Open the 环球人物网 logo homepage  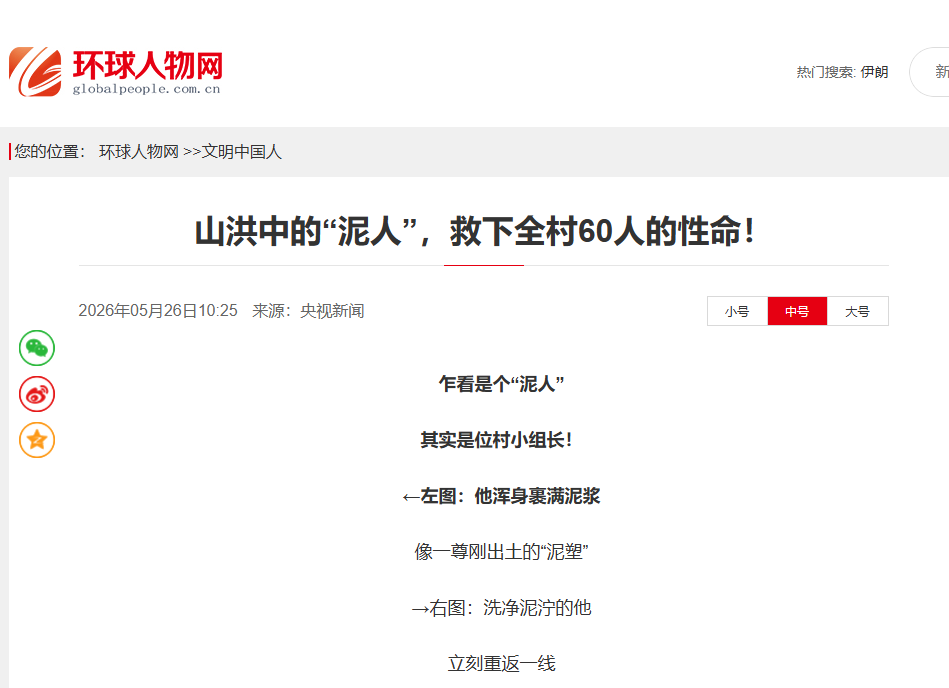116,72
